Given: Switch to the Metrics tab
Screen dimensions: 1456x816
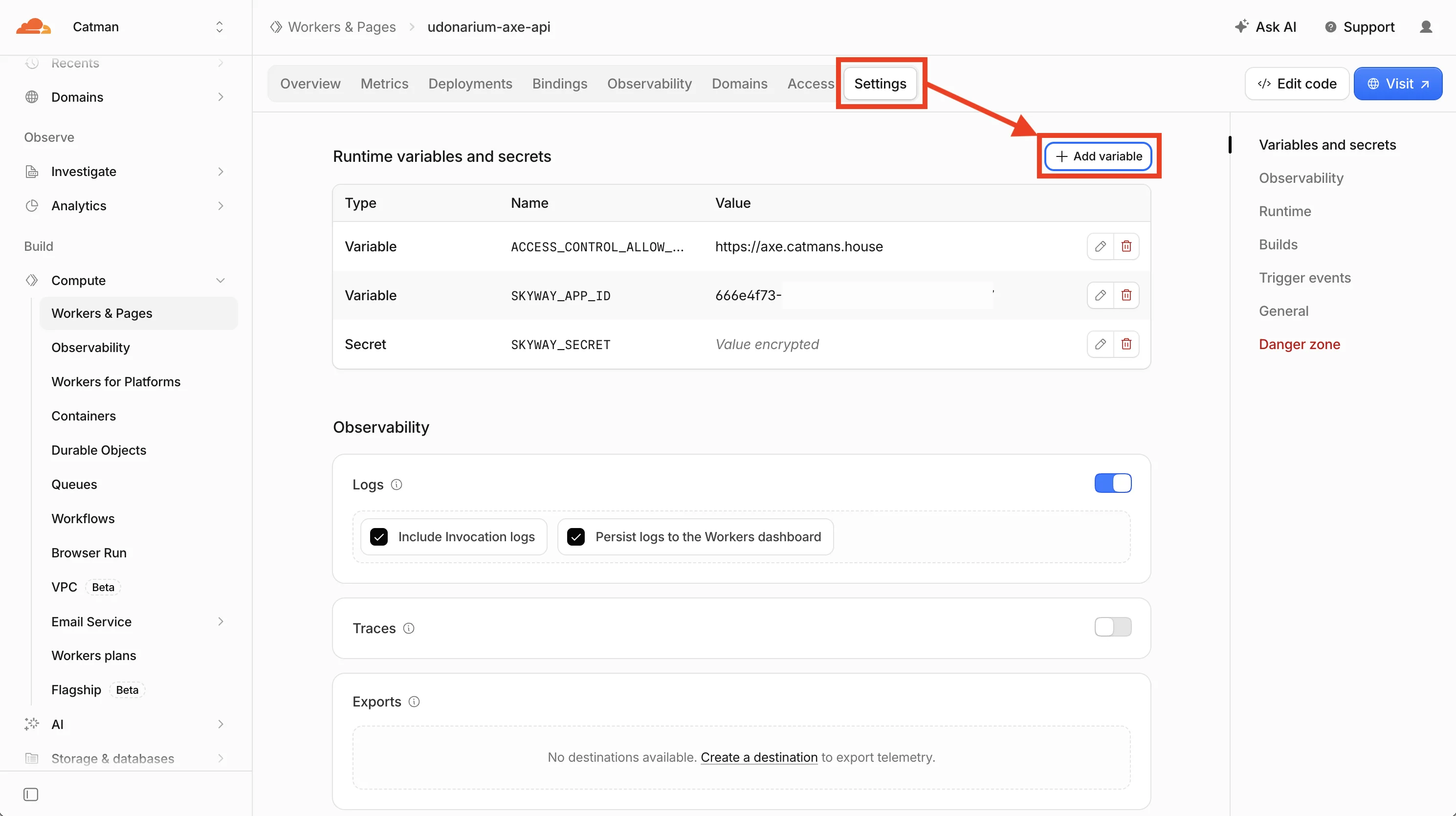Looking at the screenshot, I should click(x=384, y=84).
